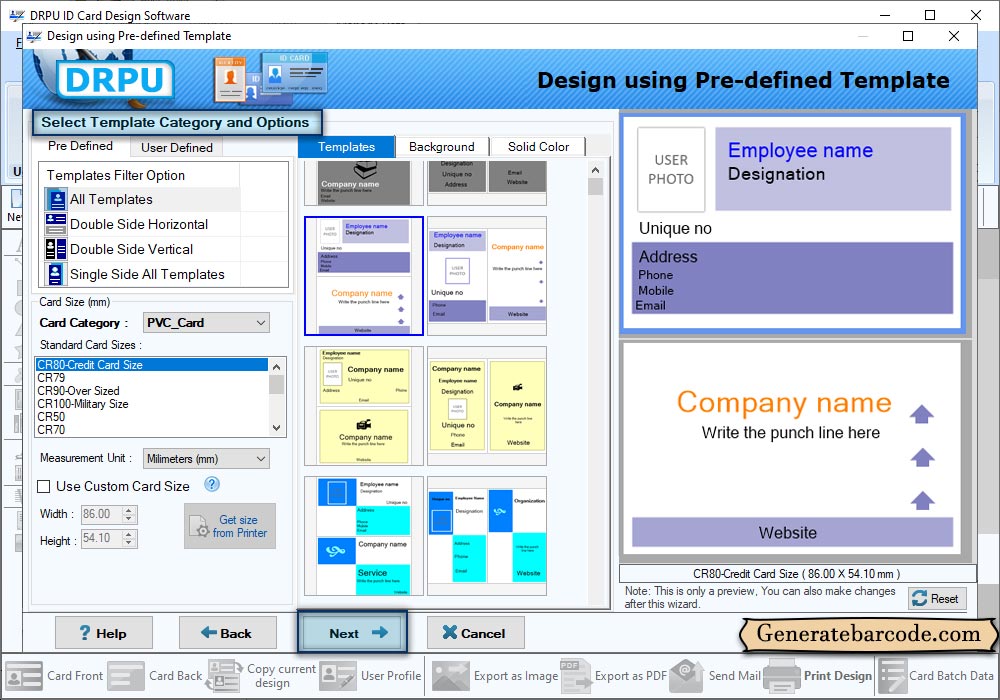
Task: Open the Solid Color tab
Action: point(538,147)
